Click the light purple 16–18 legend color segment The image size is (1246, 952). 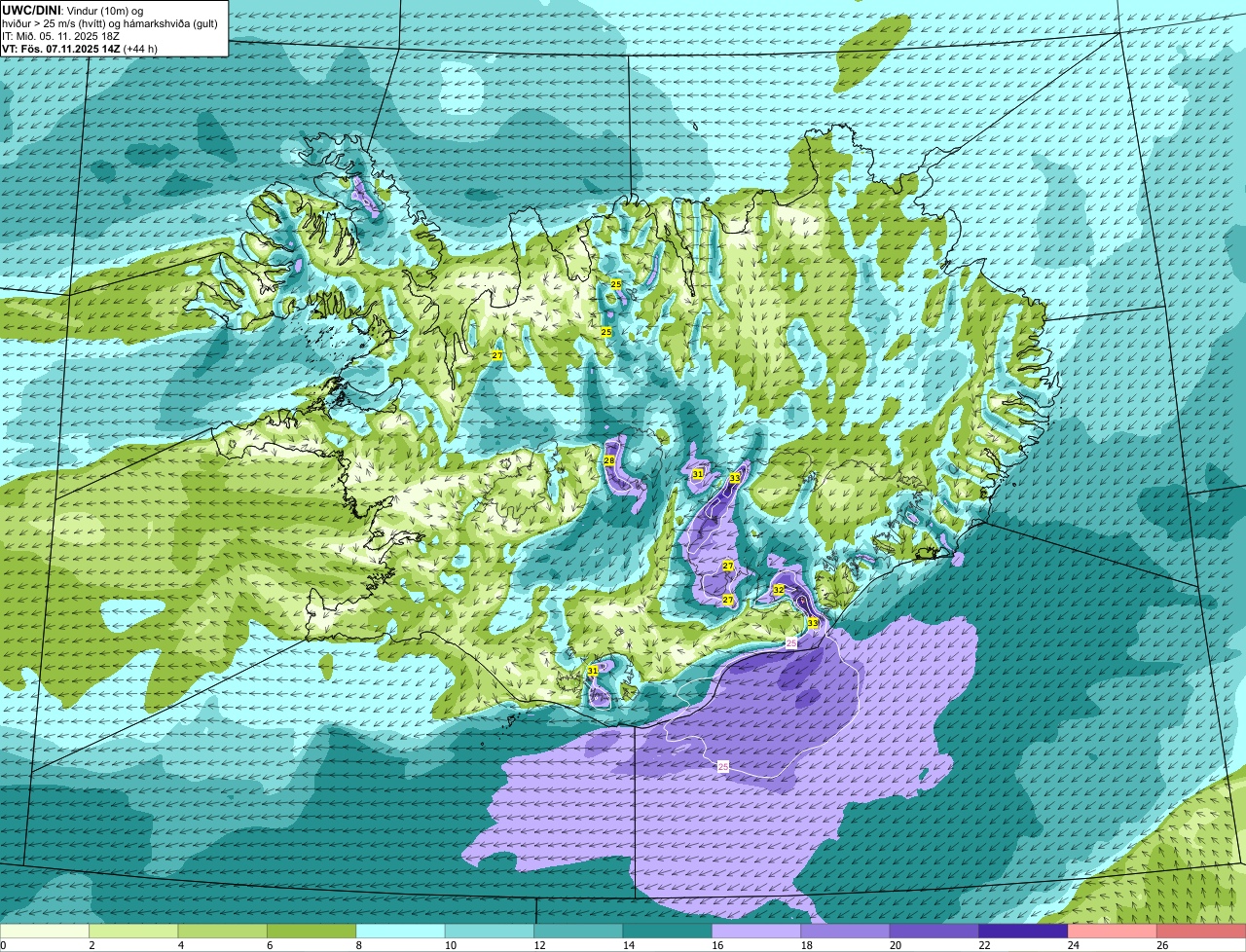(x=756, y=931)
